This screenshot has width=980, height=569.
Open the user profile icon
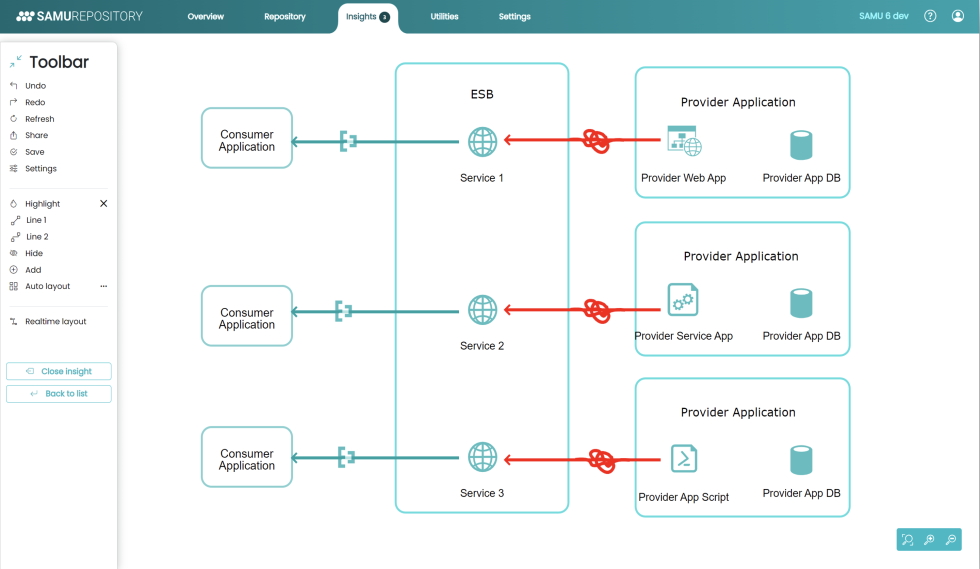[x=956, y=16]
